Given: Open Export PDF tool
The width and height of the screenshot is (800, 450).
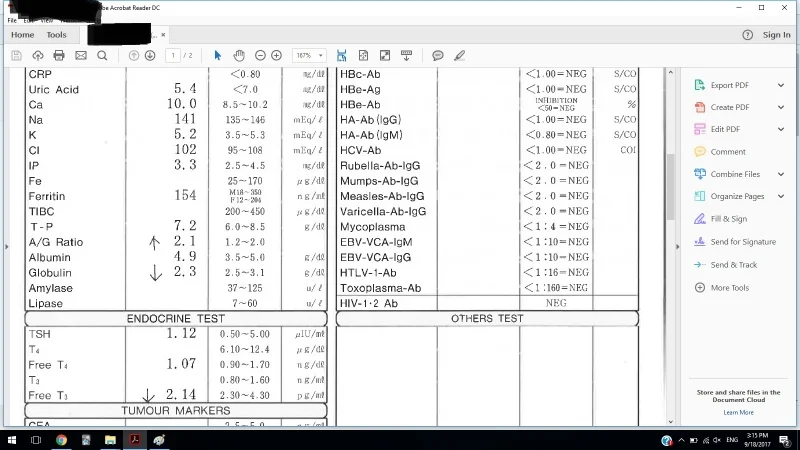Looking at the screenshot, I should pyautogui.click(x=730, y=85).
